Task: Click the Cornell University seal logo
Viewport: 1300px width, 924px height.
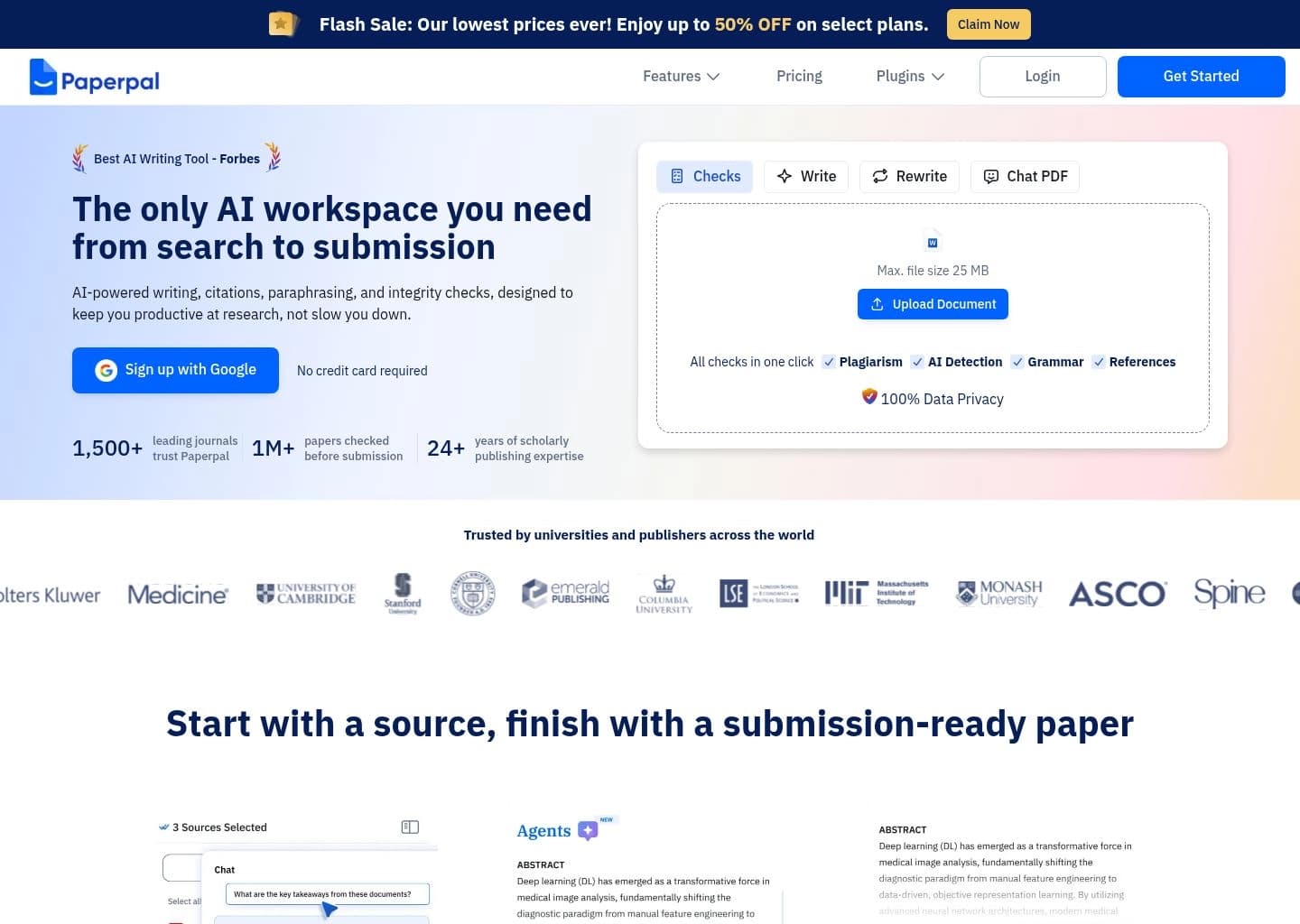Action: tap(472, 594)
